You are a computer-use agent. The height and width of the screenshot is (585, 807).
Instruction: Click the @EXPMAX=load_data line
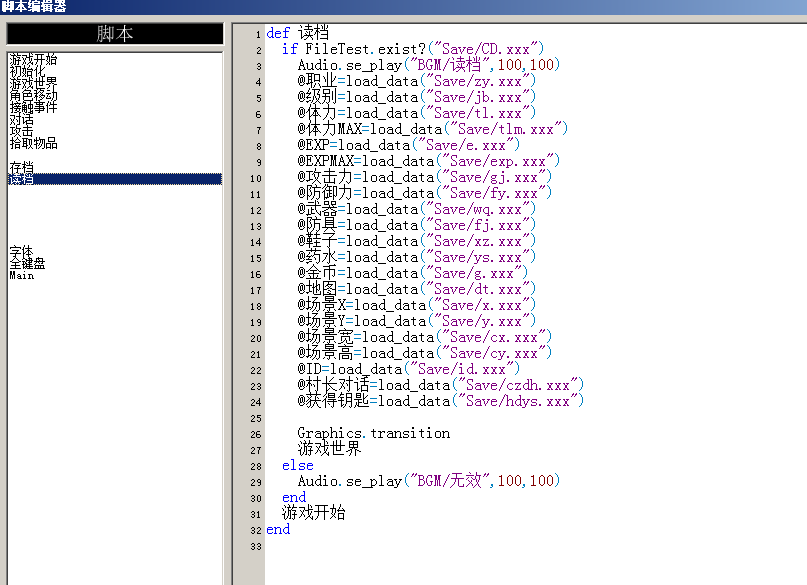(x=428, y=161)
